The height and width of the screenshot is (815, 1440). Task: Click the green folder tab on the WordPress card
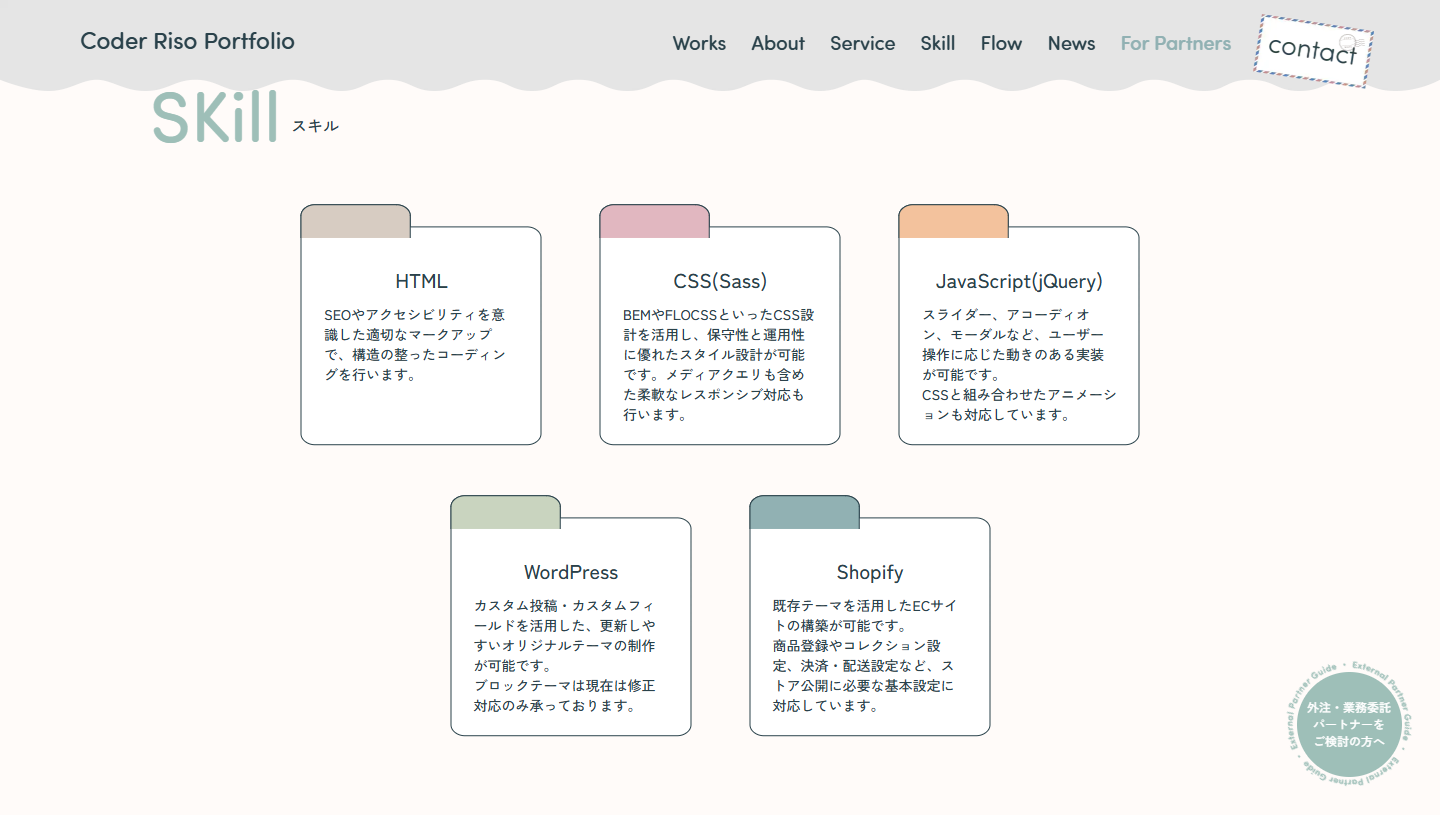click(504, 510)
